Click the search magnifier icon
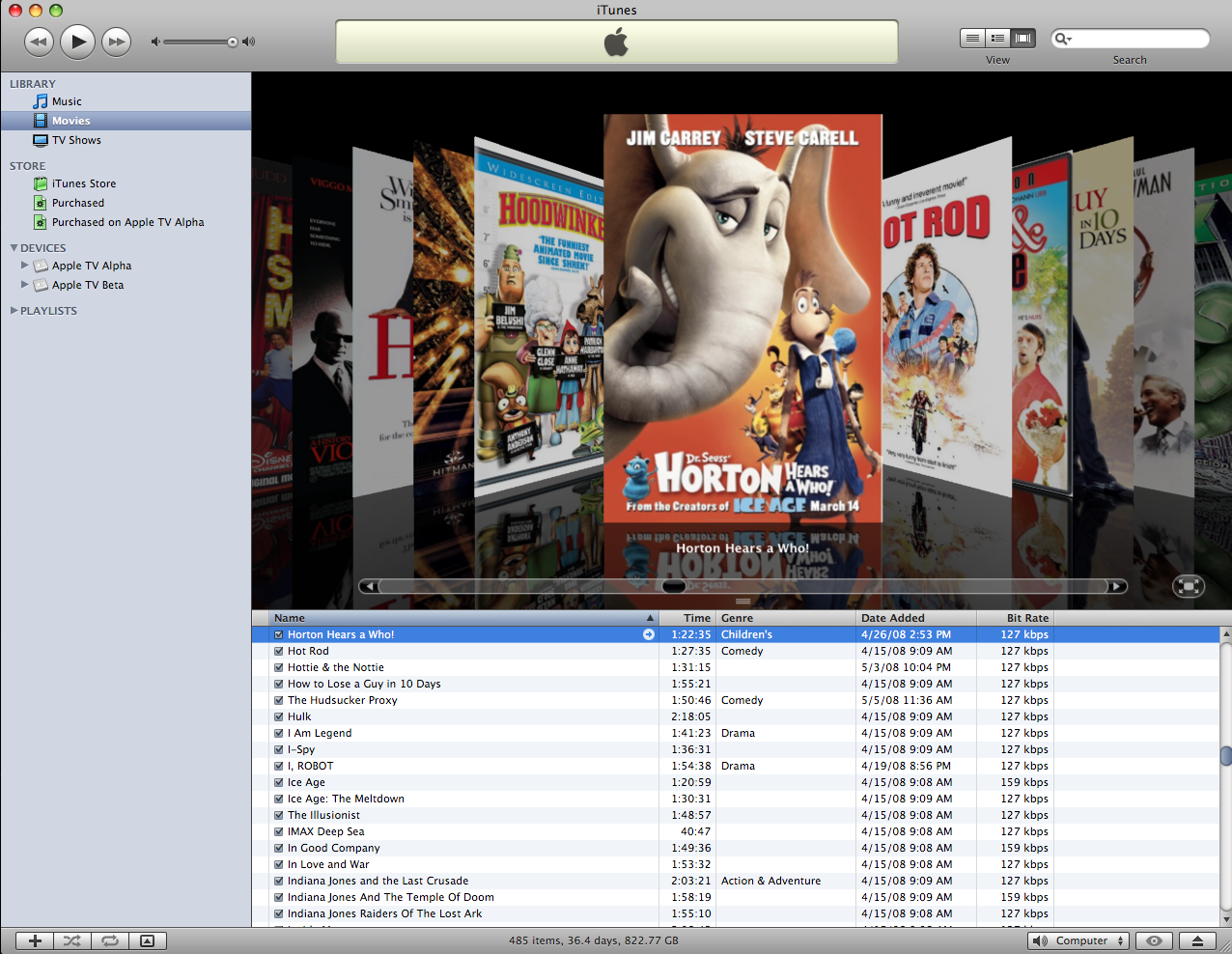1232x954 pixels. pyautogui.click(x=1062, y=39)
